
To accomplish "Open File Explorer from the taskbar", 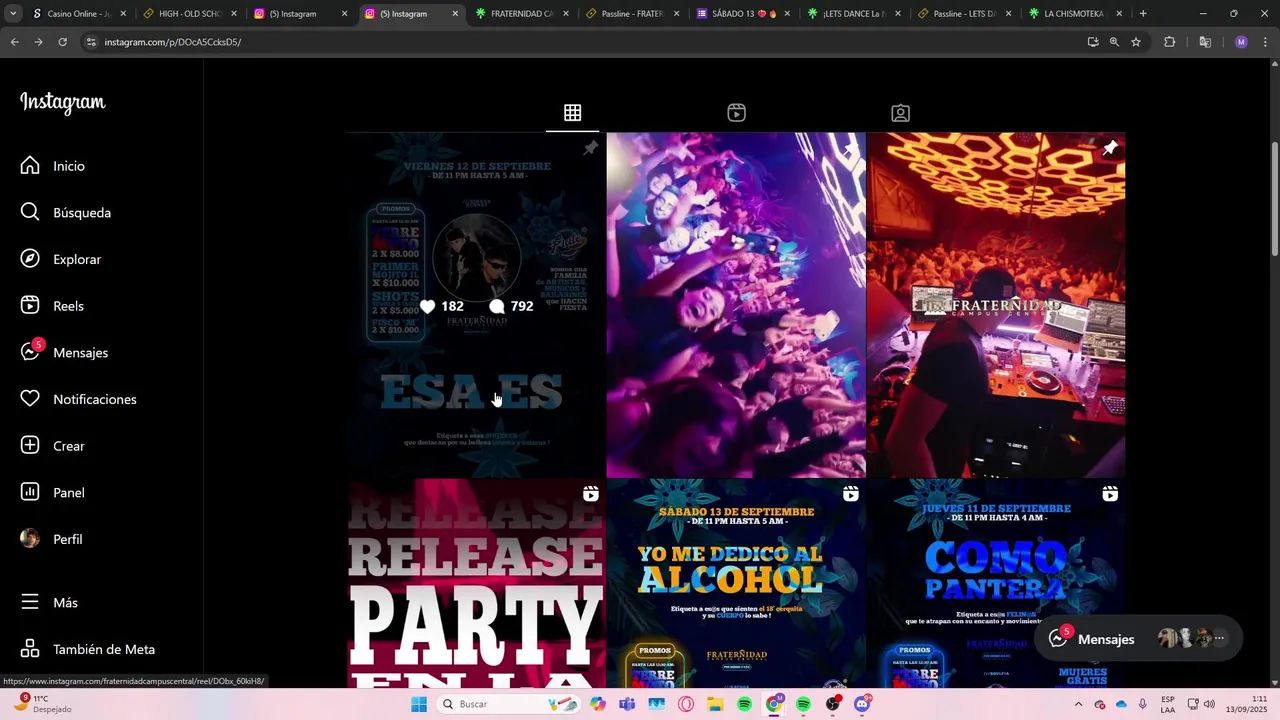I will pos(715,704).
